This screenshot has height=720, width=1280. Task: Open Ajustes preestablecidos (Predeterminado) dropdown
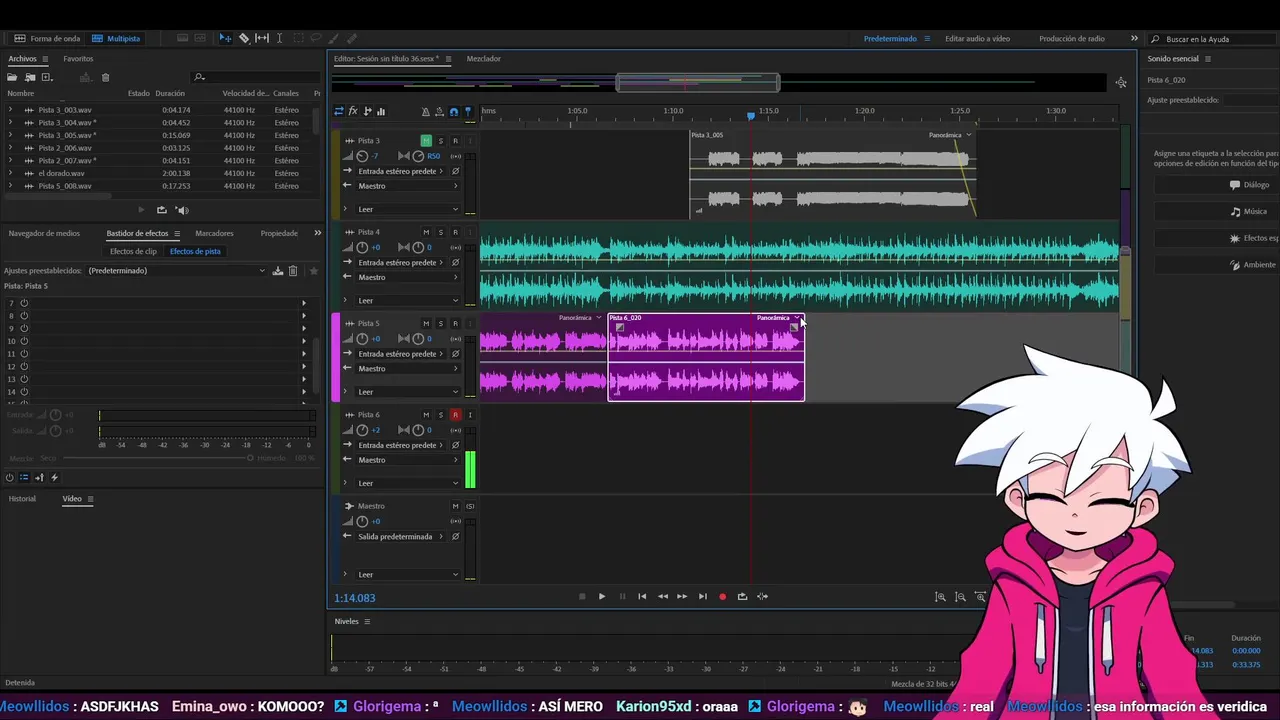pyautogui.click(x=176, y=271)
